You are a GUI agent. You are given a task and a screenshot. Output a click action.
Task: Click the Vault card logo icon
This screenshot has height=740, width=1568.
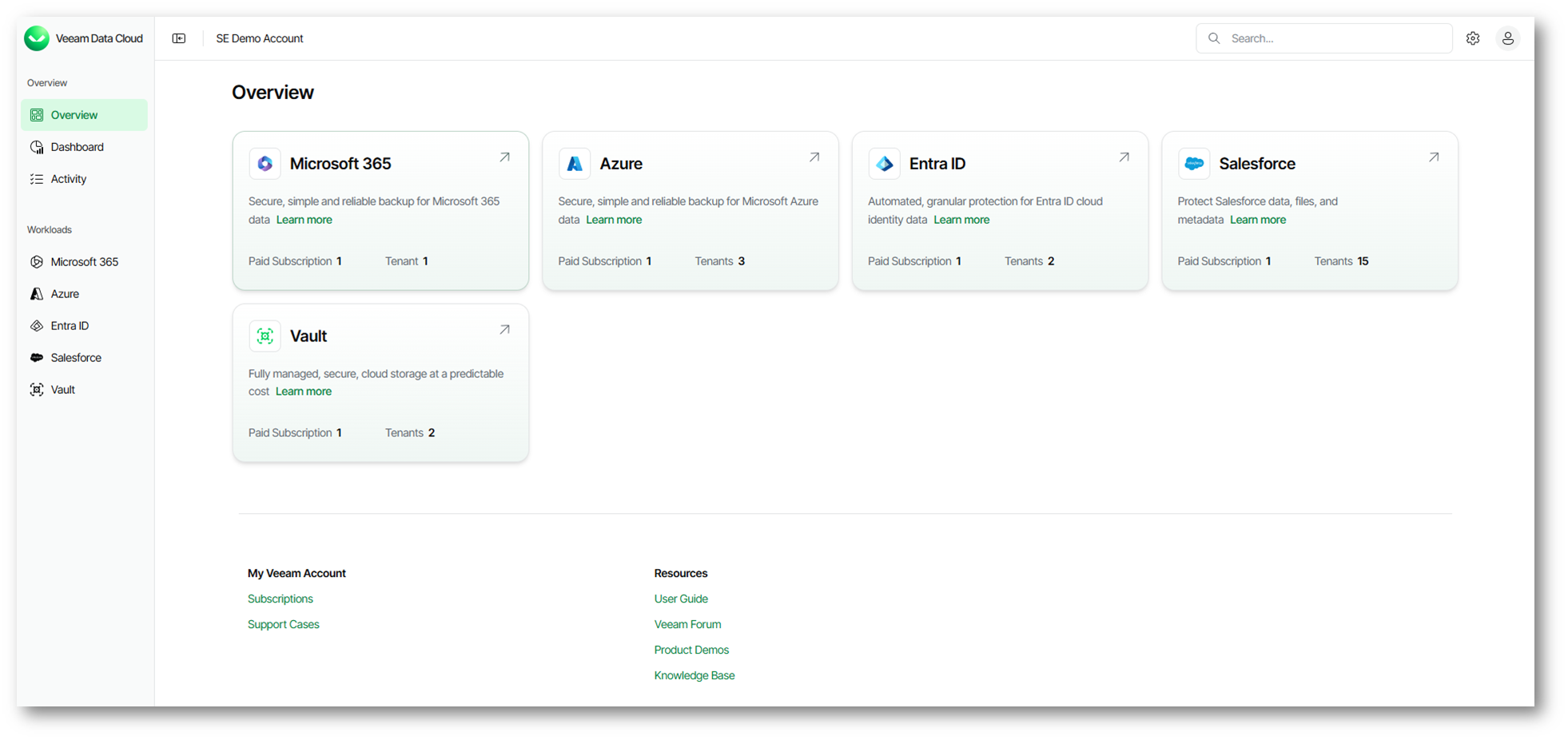tap(265, 336)
